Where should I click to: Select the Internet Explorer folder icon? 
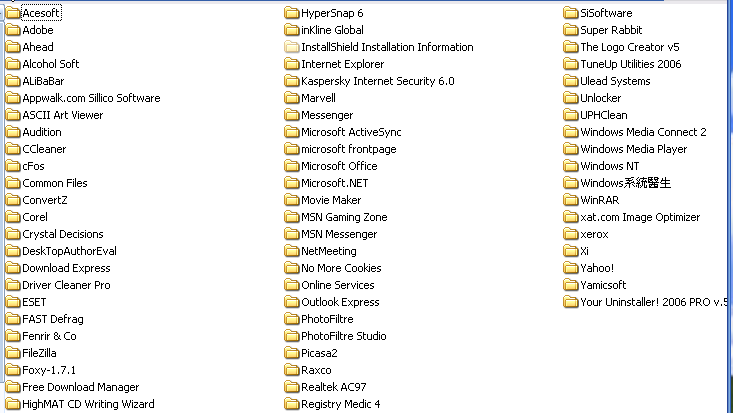(292, 64)
